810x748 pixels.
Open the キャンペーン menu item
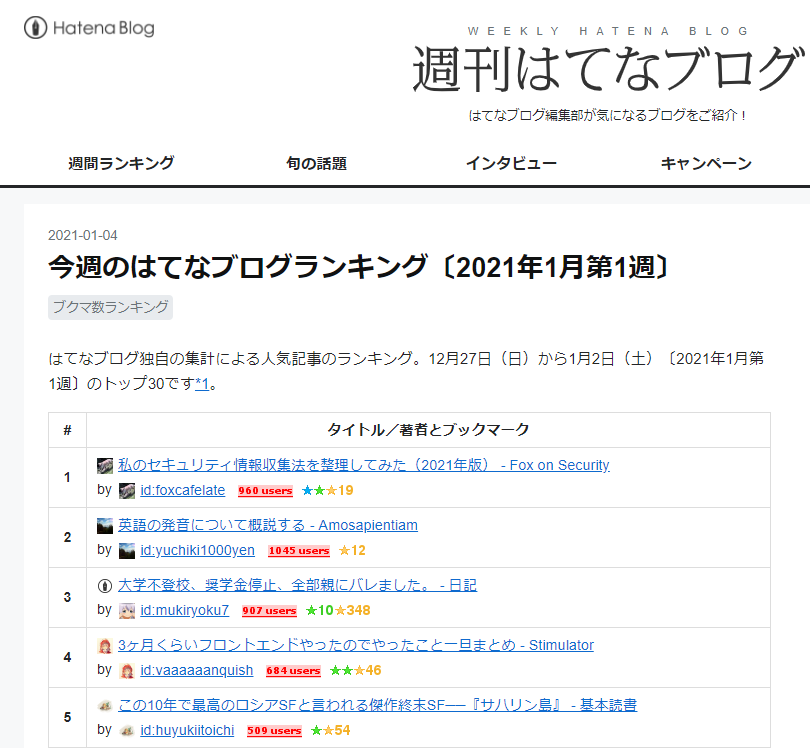pos(706,164)
